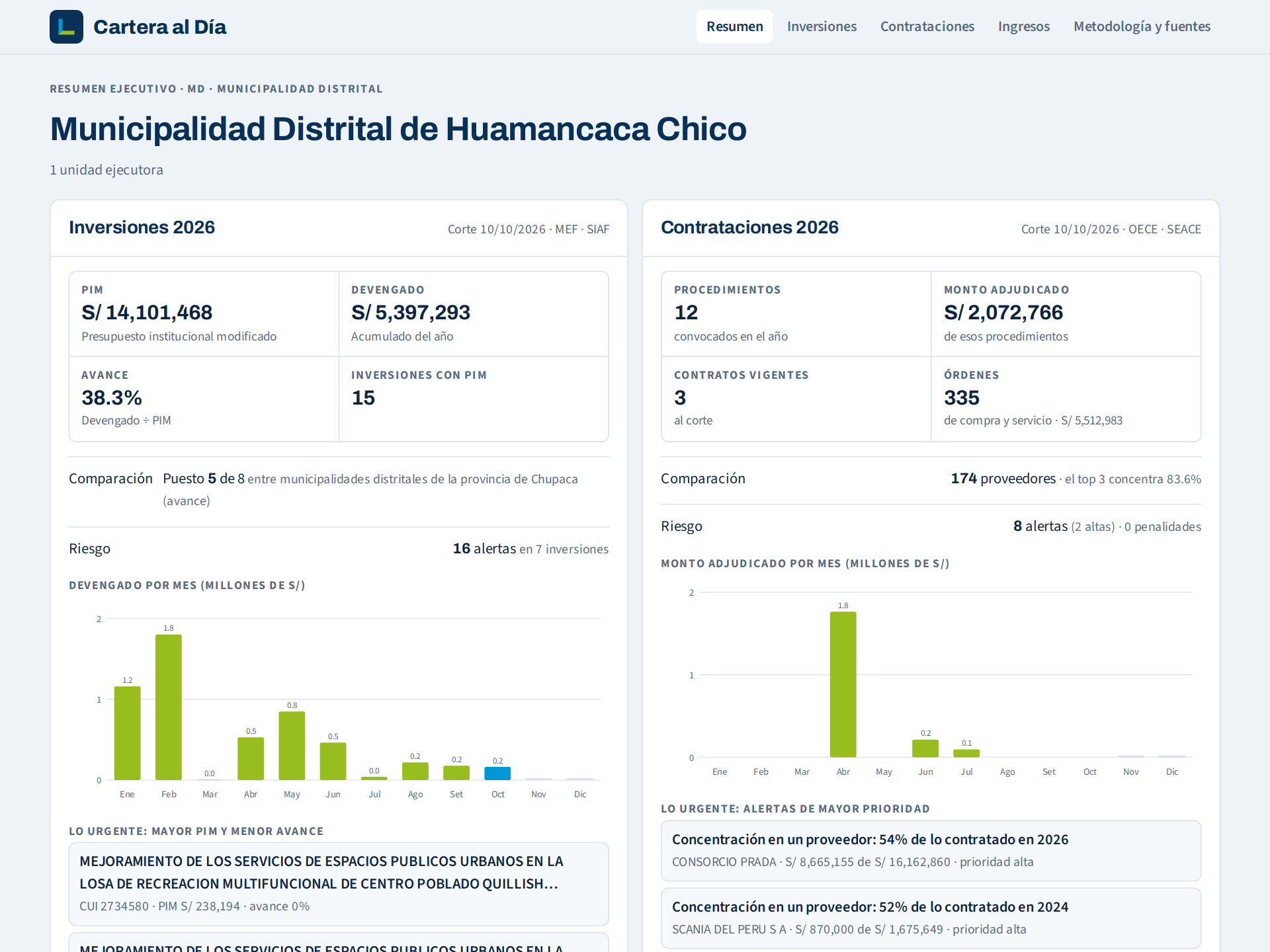Click the Jul bar in Monto adjudicado chart

point(966,754)
